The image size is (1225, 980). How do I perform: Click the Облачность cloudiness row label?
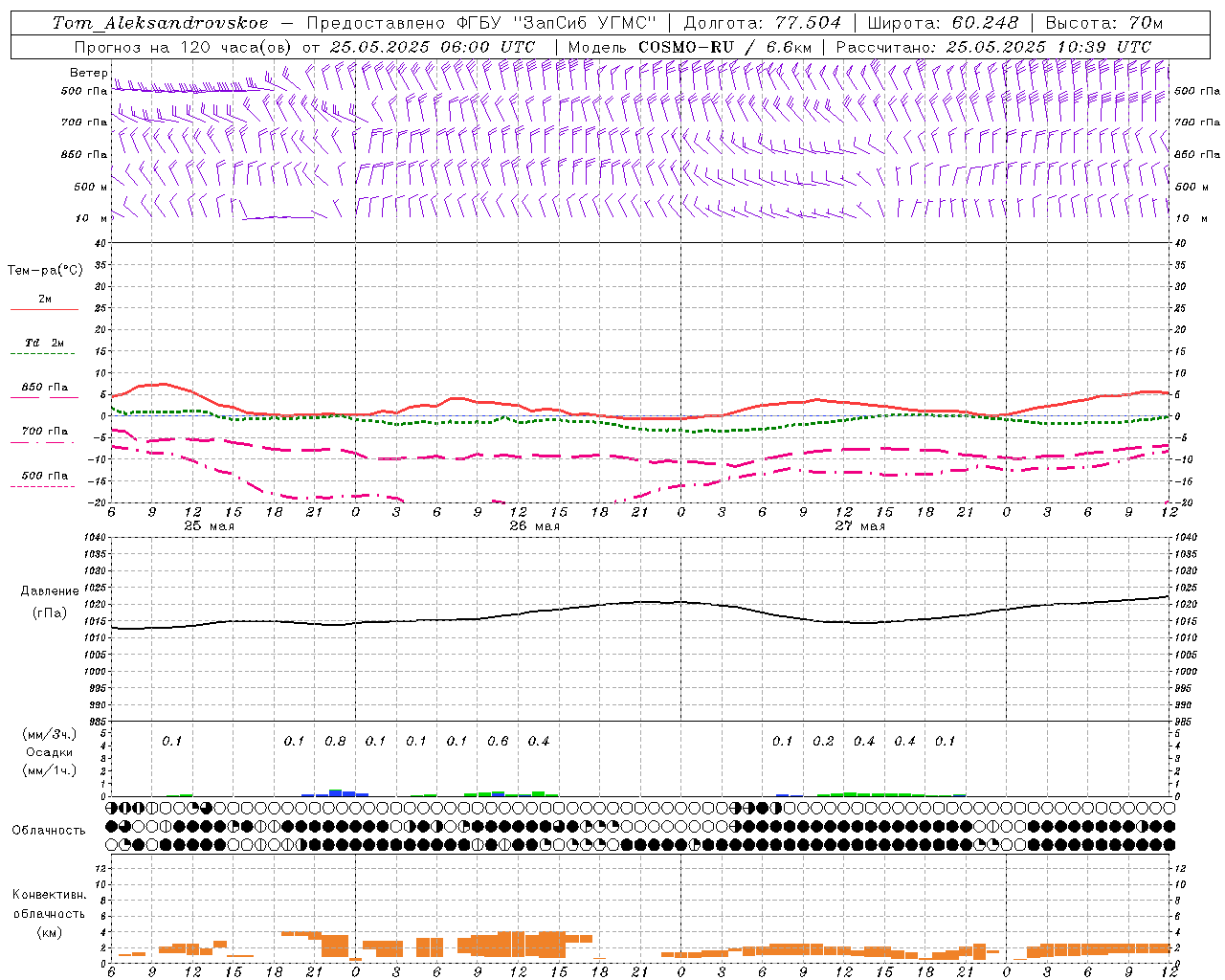[x=49, y=830]
